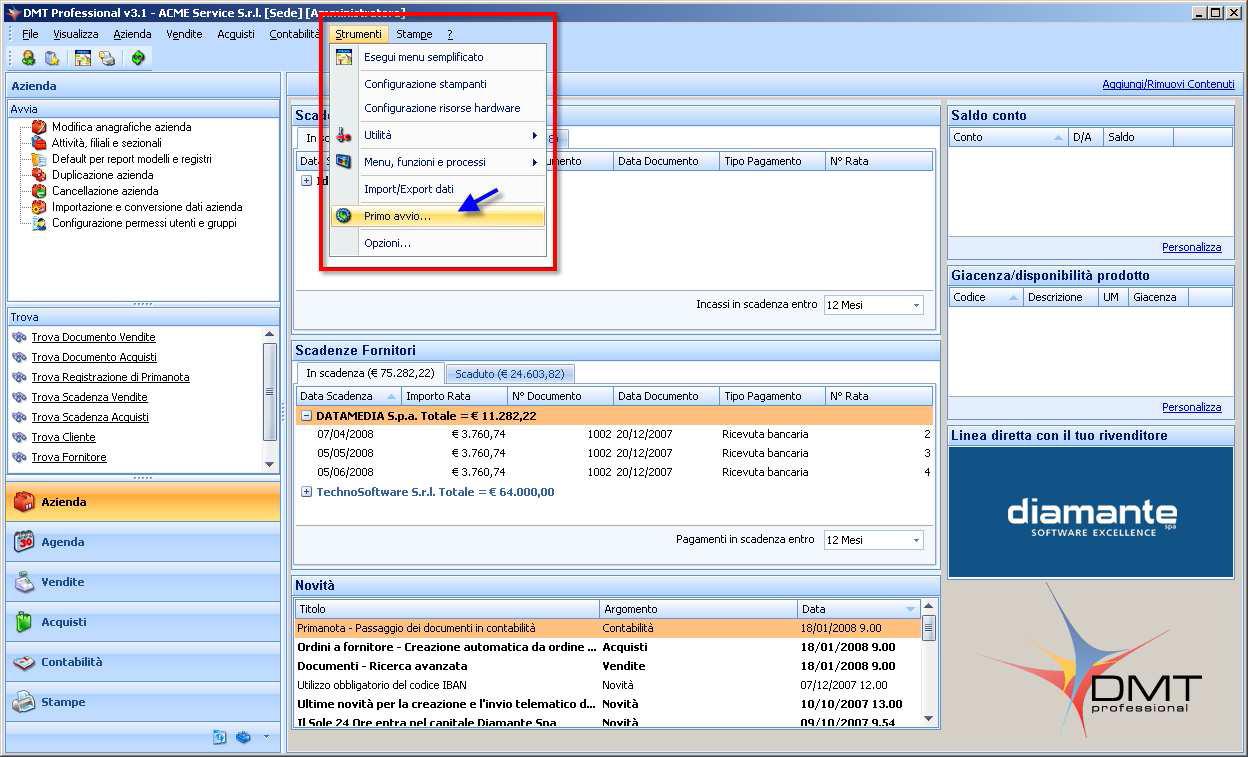Click the simplified menu window toolbar icon
1248x757 pixels.
[x=83, y=58]
